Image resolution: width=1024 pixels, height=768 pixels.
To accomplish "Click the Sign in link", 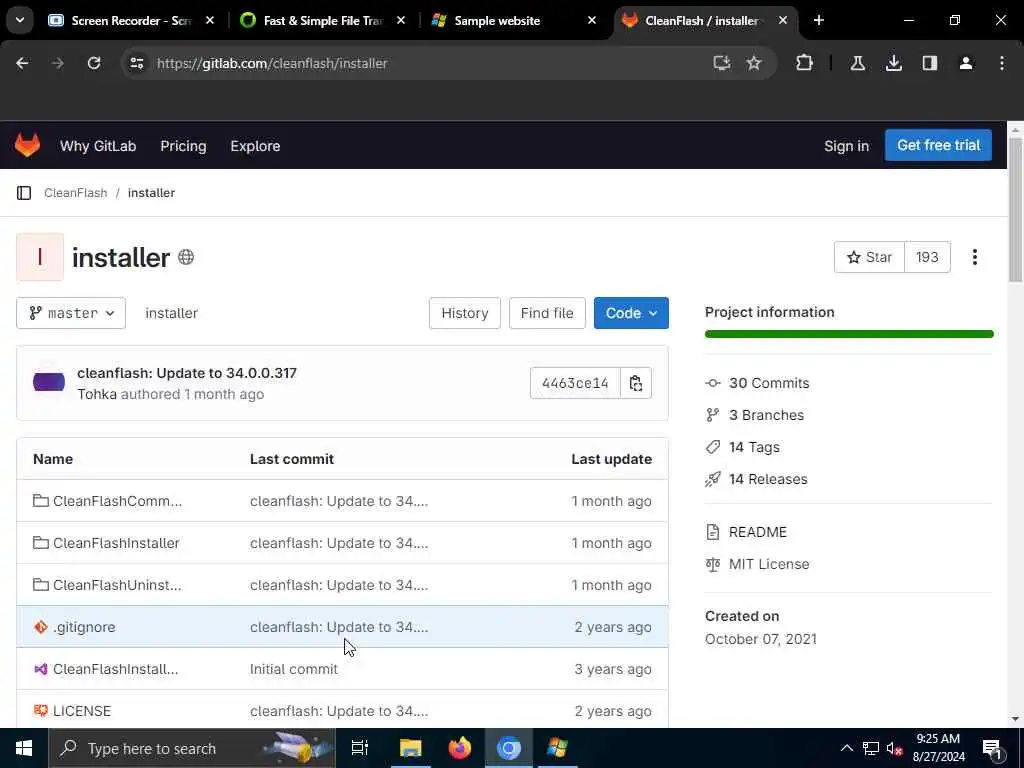I will (x=846, y=146).
